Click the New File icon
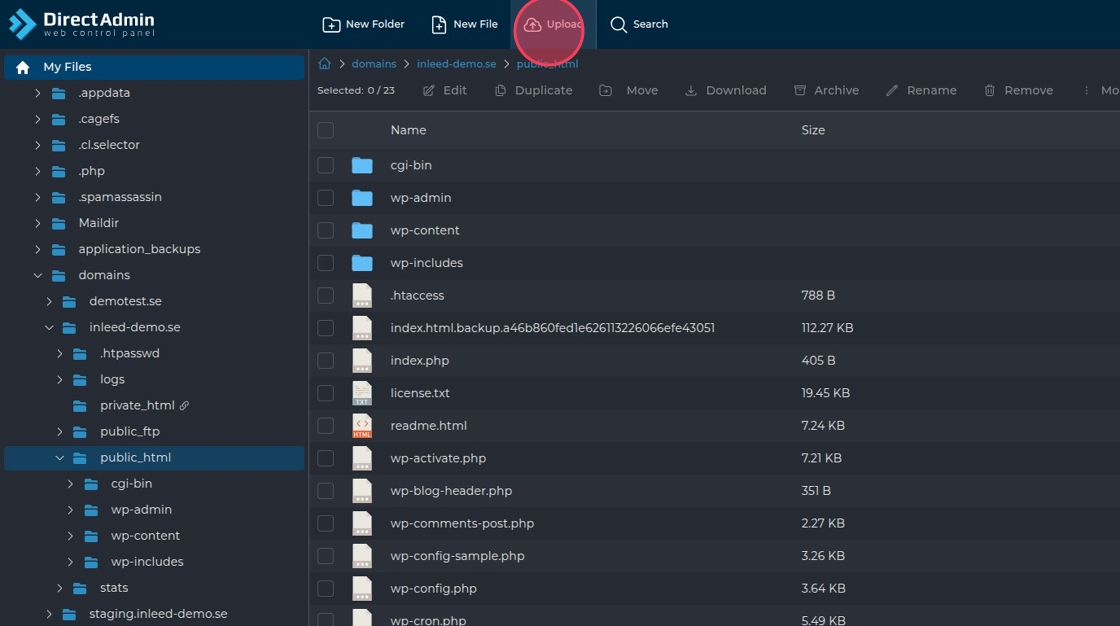Image resolution: width=1120 pixels, height=626 pixels. tap(439, 25)
